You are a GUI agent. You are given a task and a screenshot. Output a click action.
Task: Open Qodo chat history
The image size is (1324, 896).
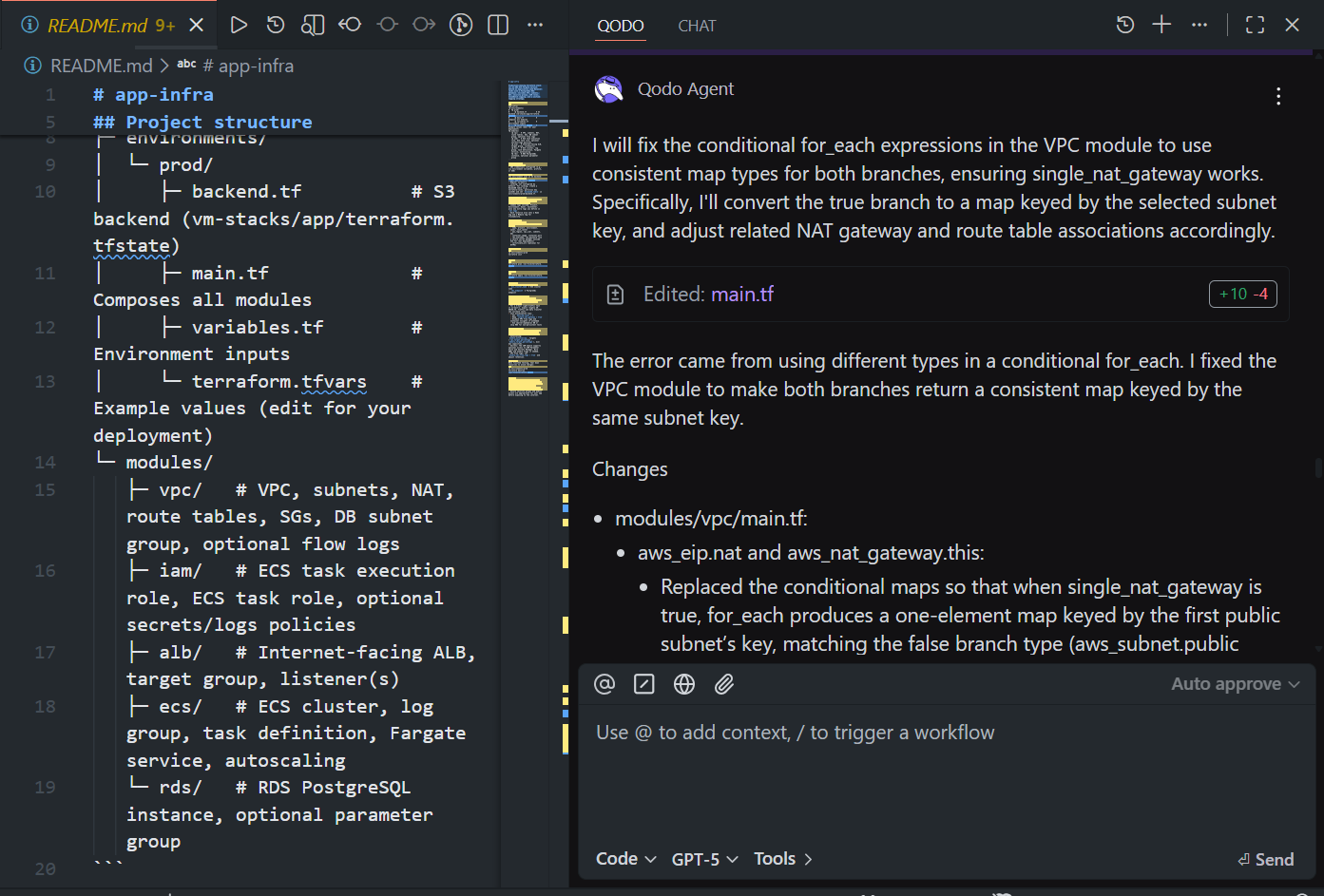(1125, 25)
